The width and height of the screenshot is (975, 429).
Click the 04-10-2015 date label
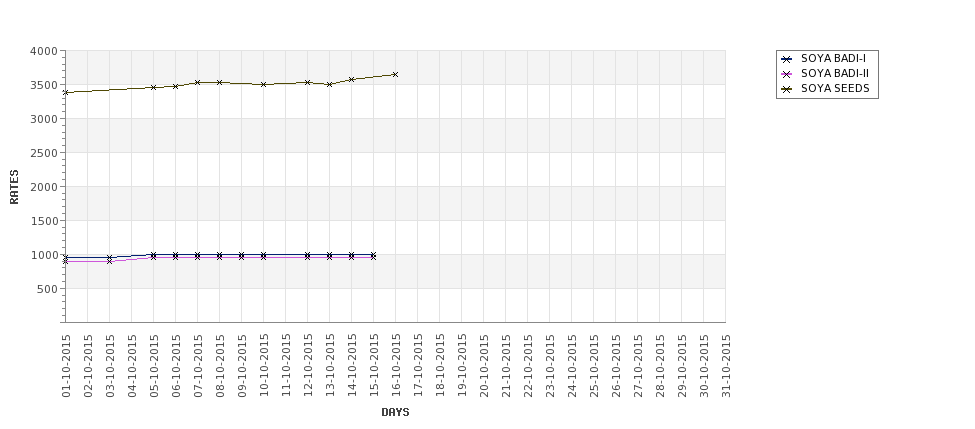132,366
